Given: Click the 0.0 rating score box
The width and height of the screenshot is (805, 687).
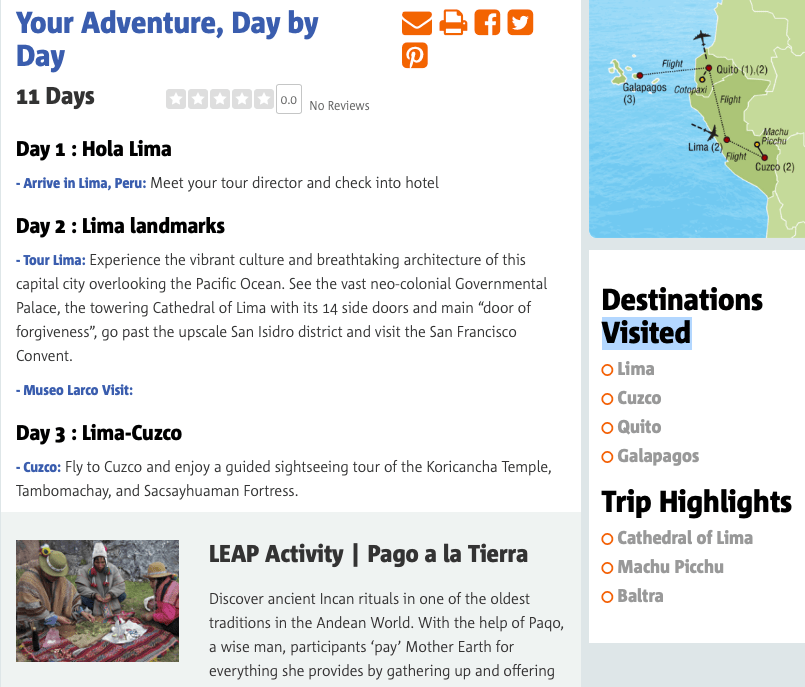Looking at the screenshot, I should (289, 99).
